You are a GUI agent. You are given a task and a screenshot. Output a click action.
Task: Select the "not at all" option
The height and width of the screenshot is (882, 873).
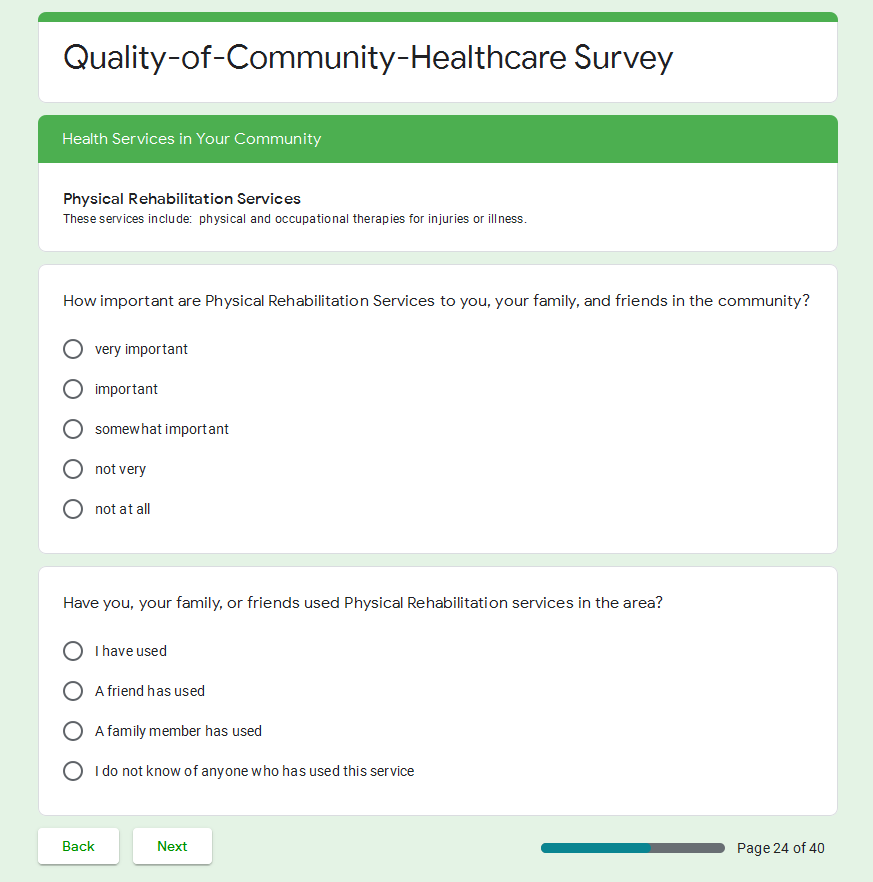click(73, 509)
